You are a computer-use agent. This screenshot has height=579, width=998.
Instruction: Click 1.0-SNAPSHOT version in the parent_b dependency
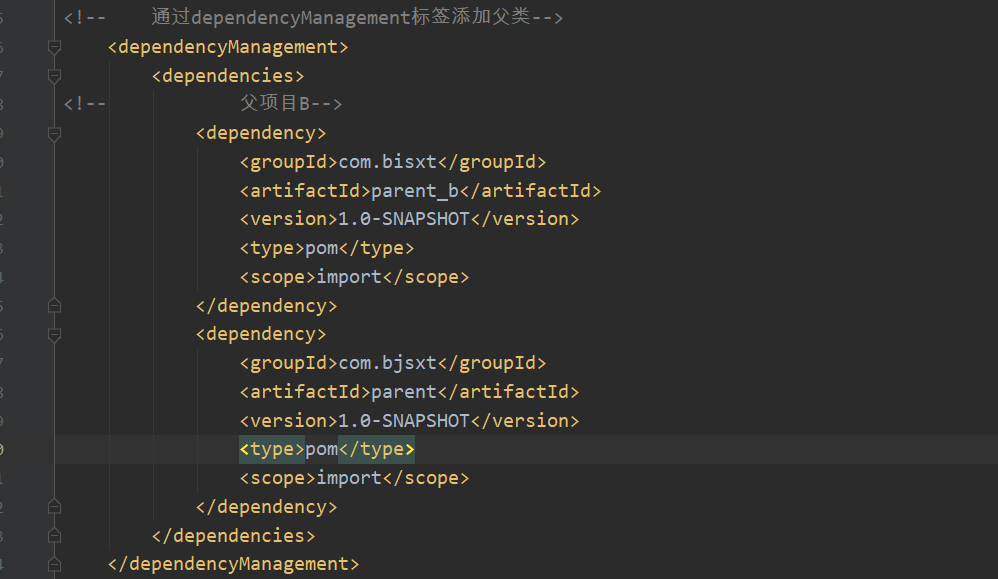tap(404, 219)
